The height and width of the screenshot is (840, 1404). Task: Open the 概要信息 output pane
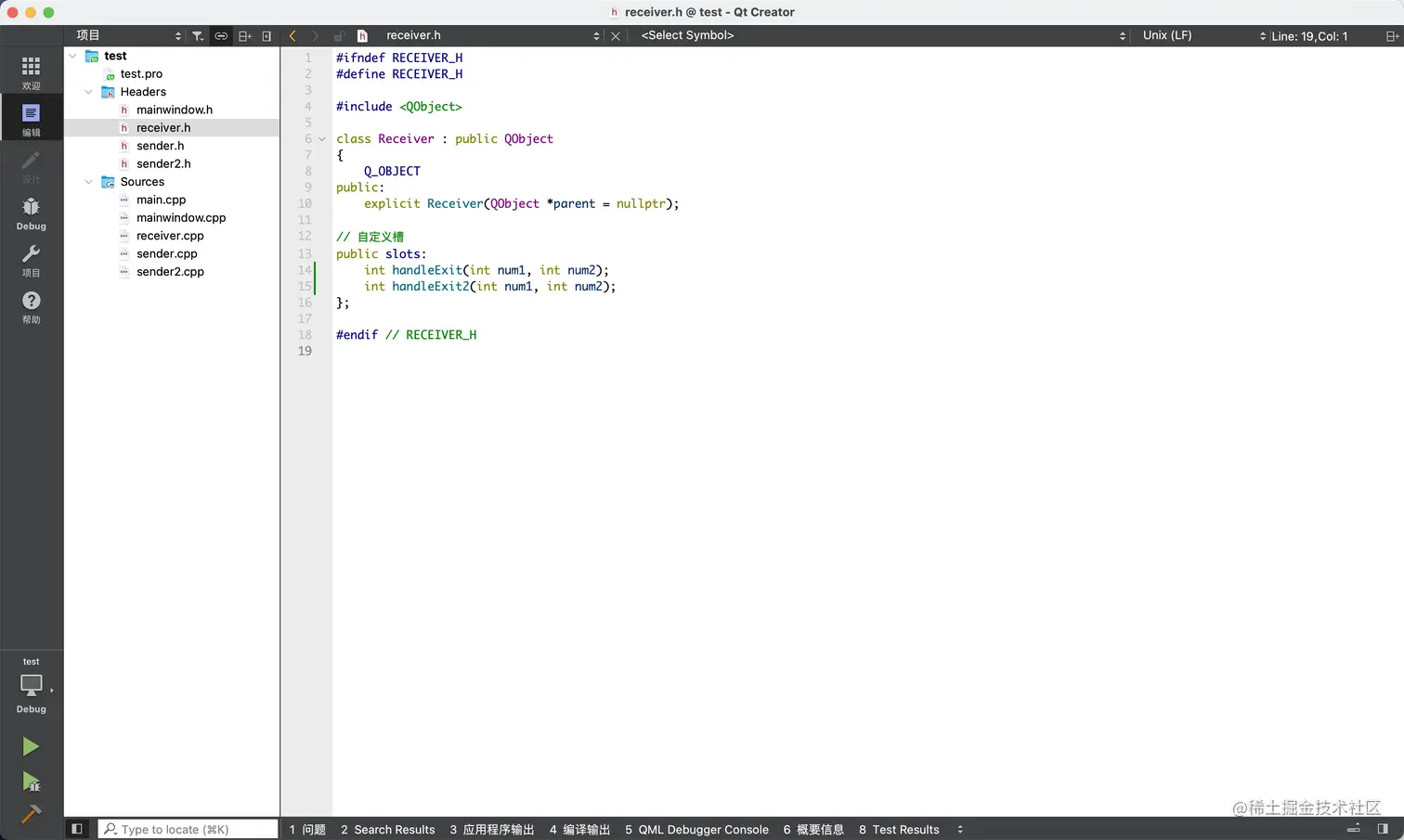[813, 830]
